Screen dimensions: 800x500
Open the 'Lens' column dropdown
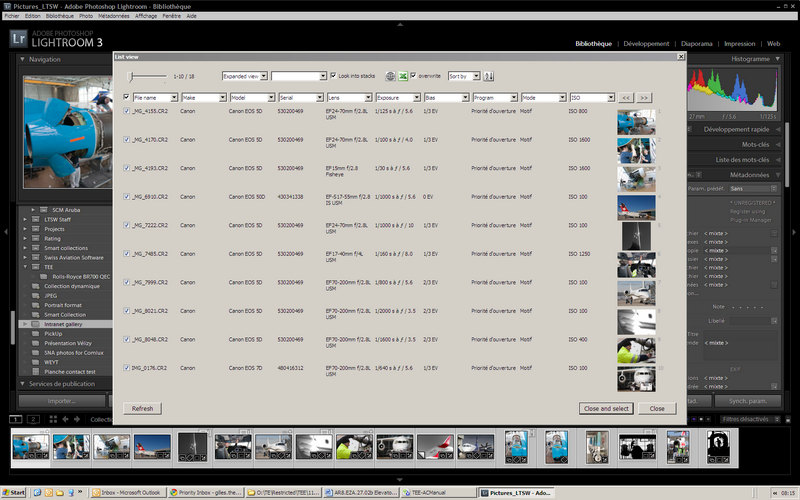coord(349,97)
